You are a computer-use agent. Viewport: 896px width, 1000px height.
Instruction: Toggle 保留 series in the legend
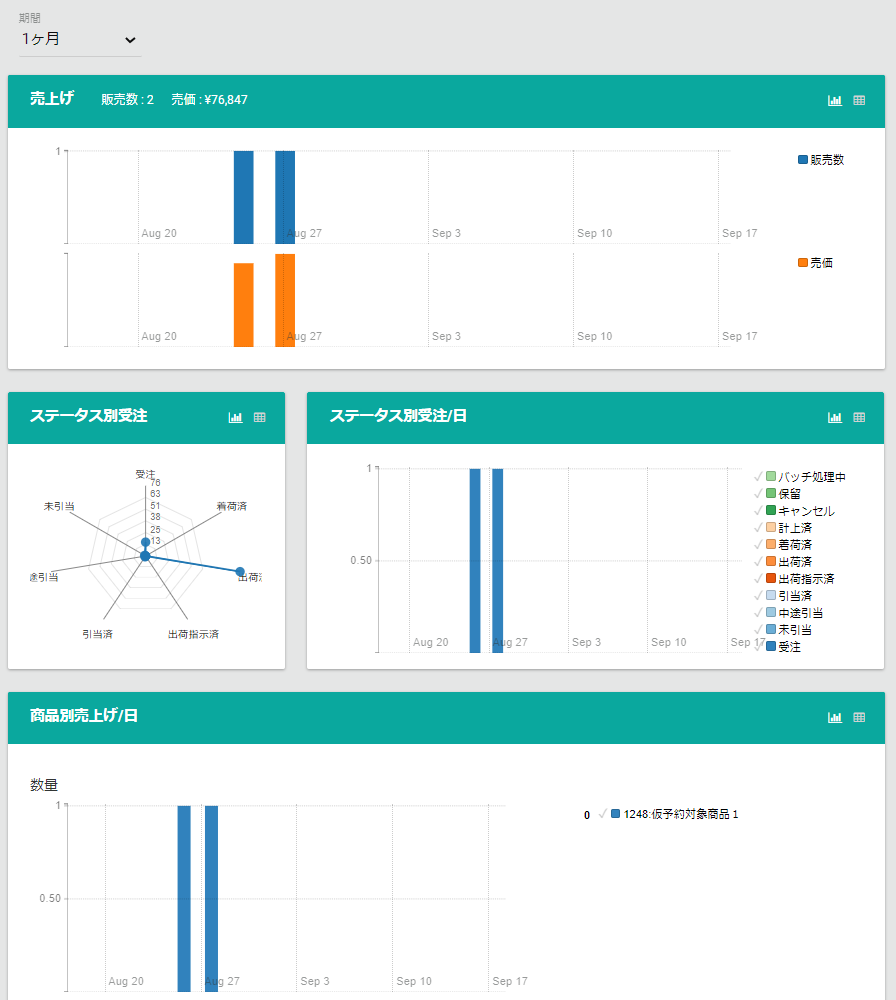tap(758, 494)
